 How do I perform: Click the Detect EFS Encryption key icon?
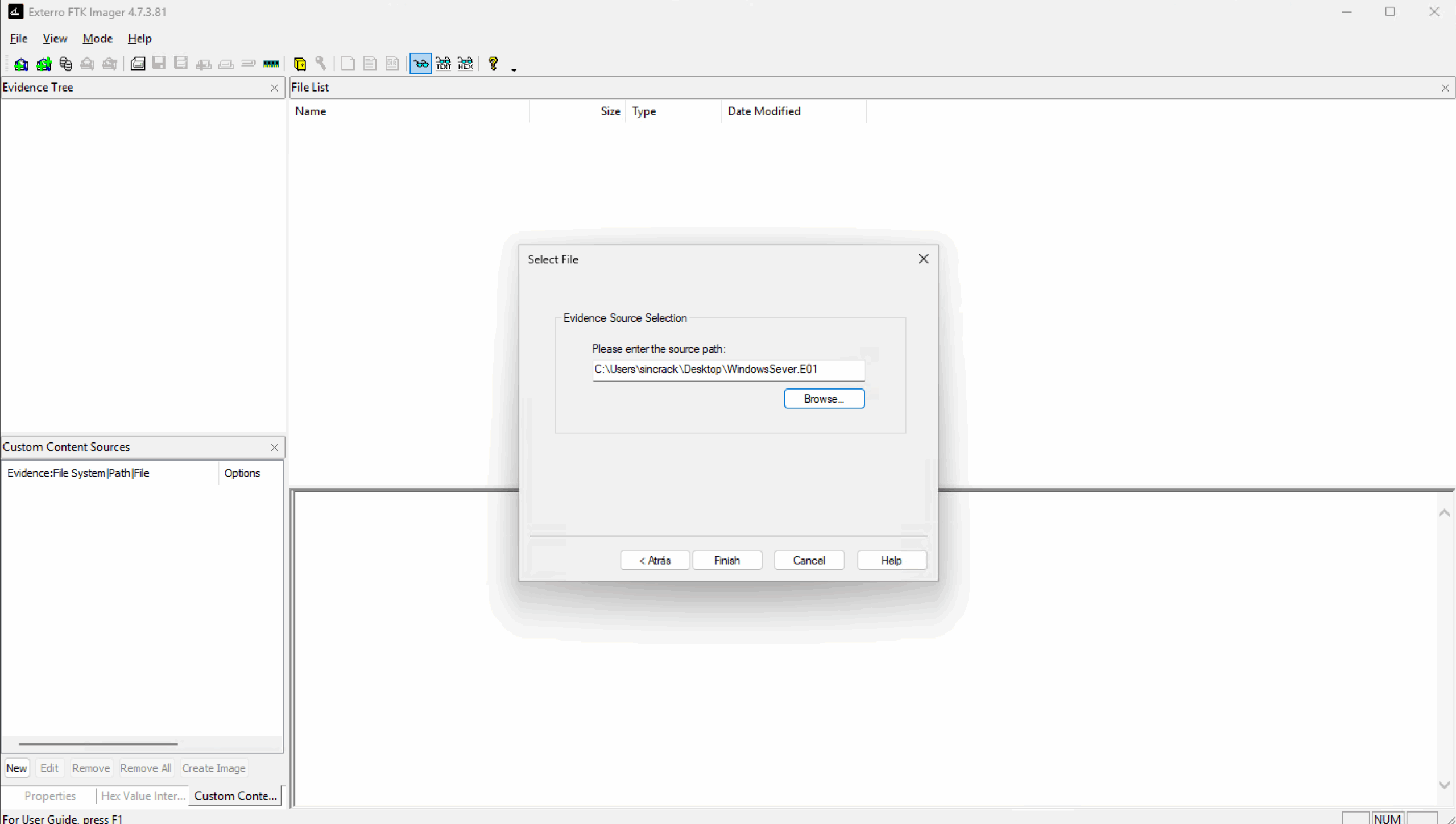point(321,63)
